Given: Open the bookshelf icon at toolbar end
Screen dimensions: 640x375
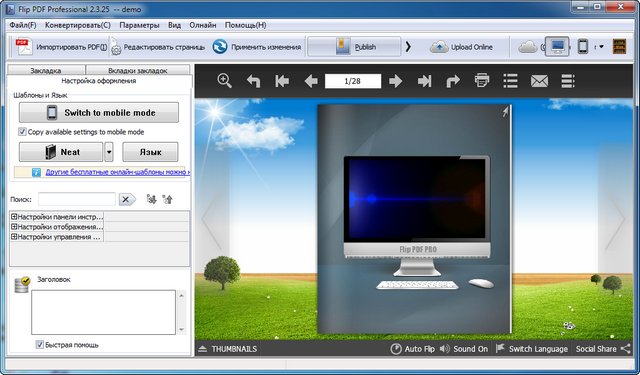Looking at the screenshot, I should 619,47.
